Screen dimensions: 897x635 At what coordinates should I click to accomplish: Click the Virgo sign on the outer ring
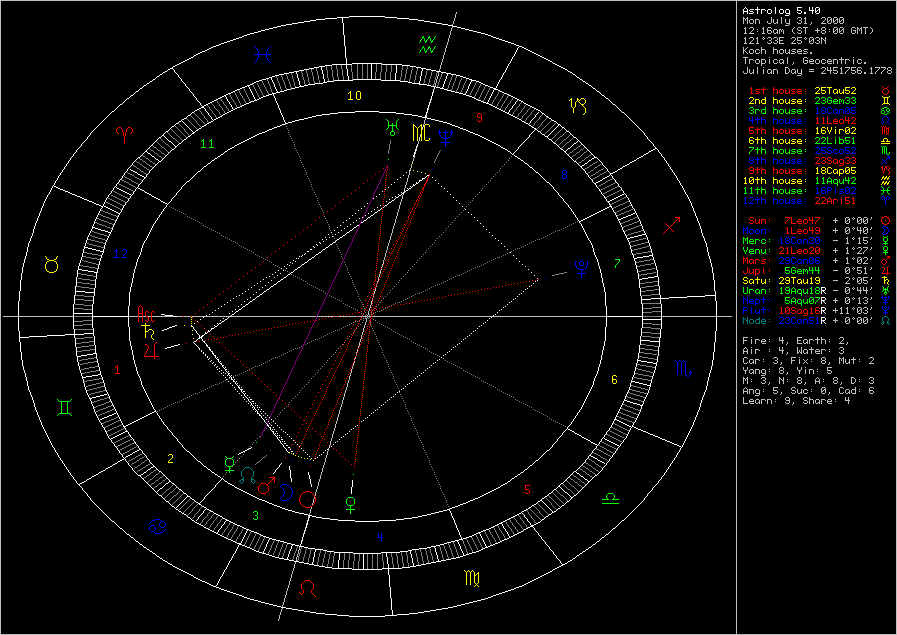[472, 577]
